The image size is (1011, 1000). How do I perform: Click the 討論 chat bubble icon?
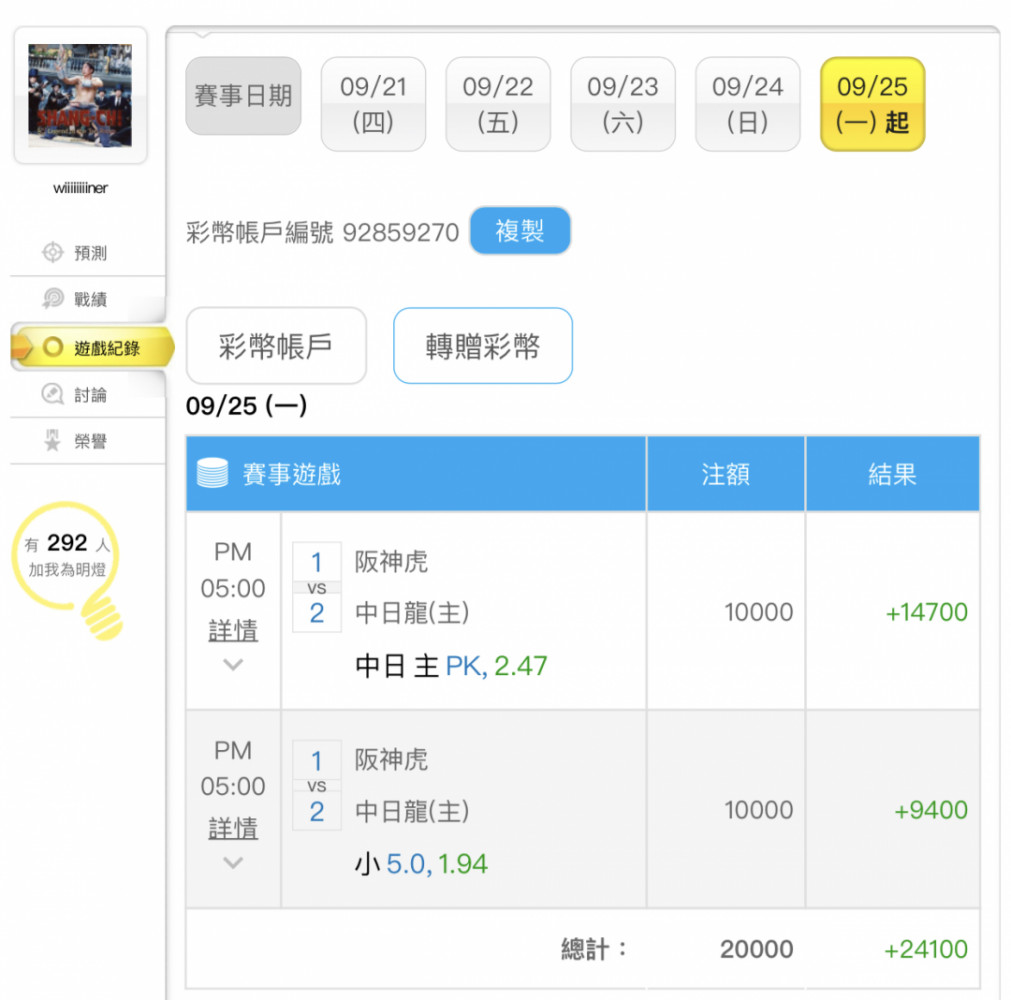click(52, 394)
